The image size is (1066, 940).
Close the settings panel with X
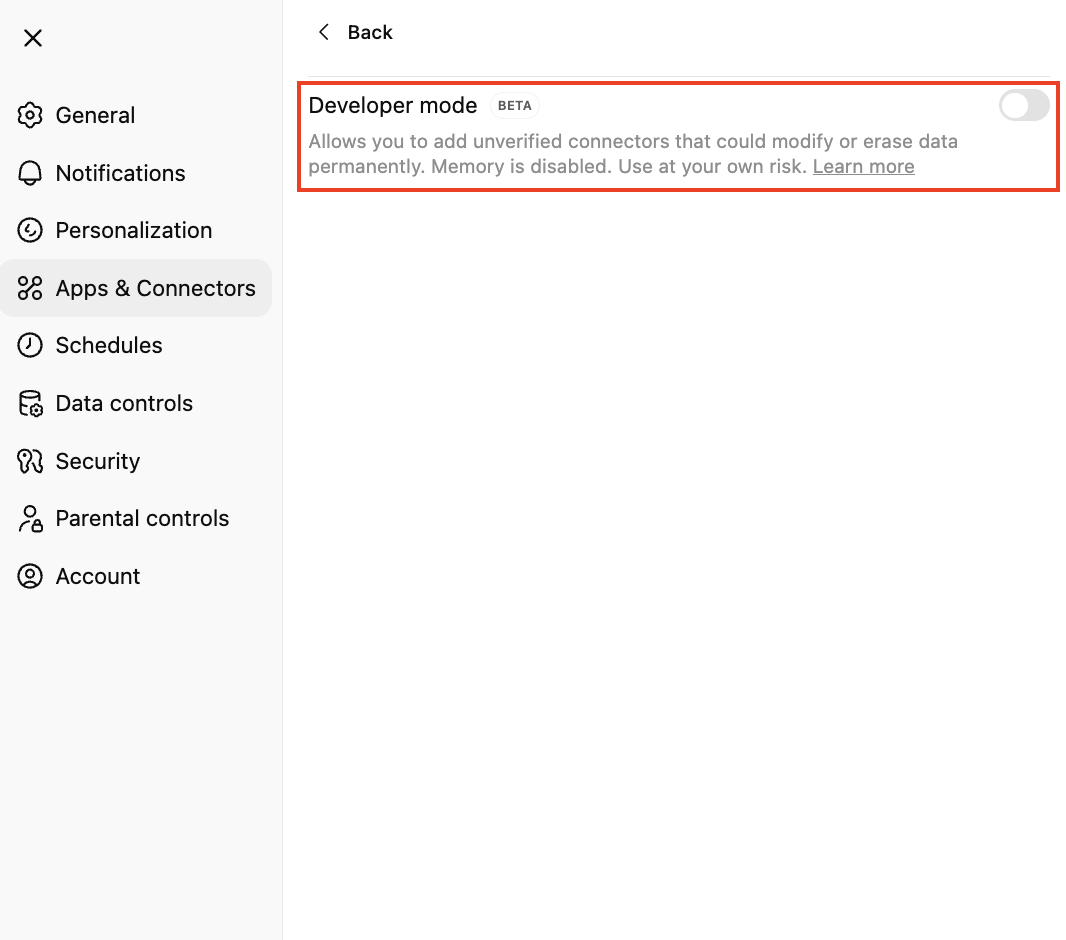[33, 38]
